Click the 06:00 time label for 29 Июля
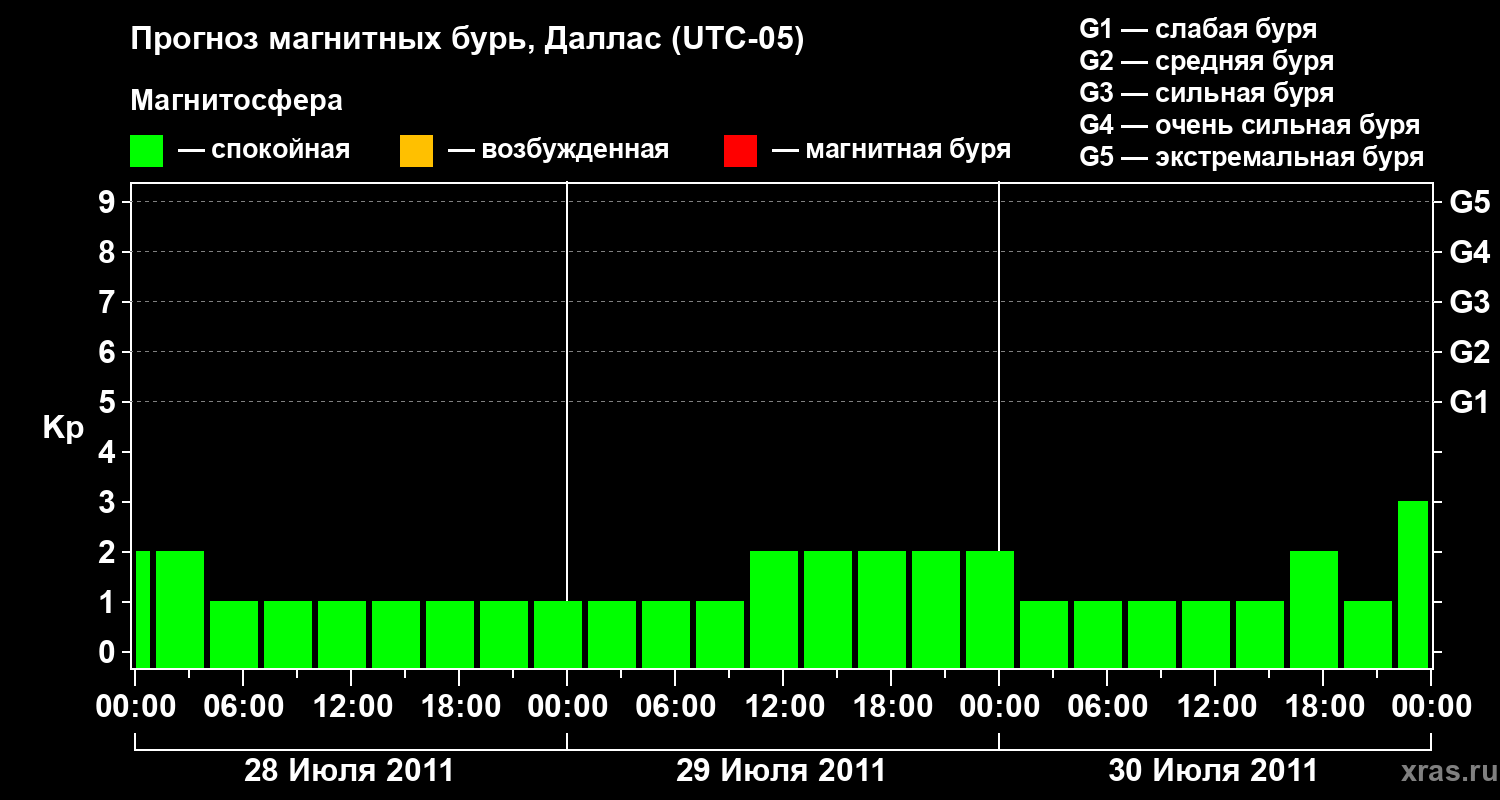 point(675,706)
